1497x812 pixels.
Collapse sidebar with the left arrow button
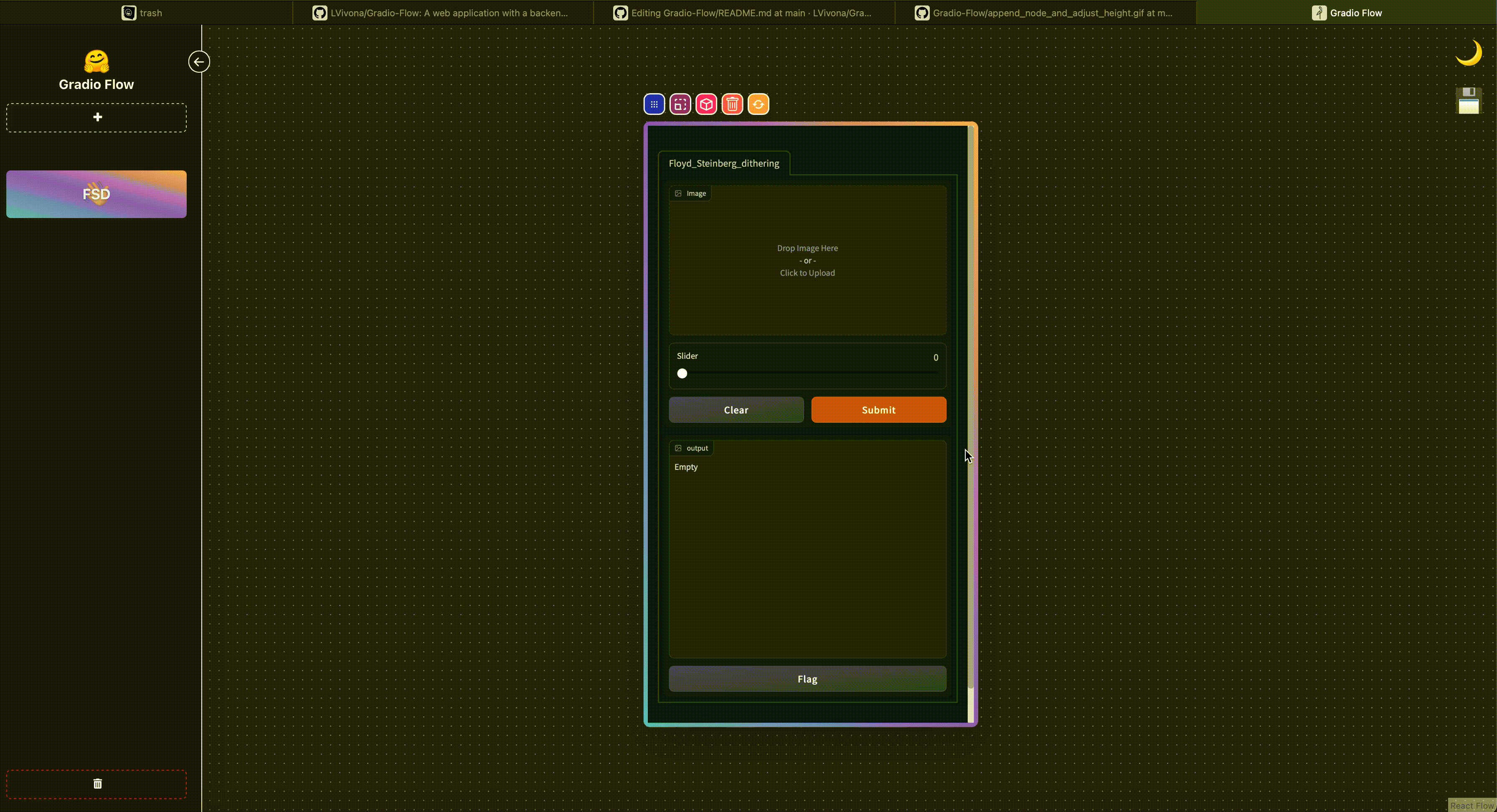point(199,62)
